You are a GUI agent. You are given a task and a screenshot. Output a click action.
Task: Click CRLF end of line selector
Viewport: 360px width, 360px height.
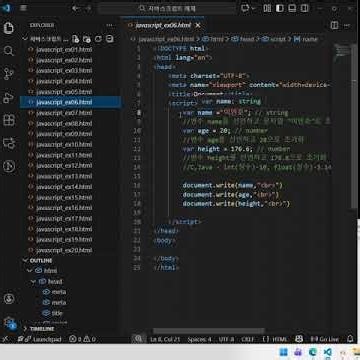(x=247, y=339)
